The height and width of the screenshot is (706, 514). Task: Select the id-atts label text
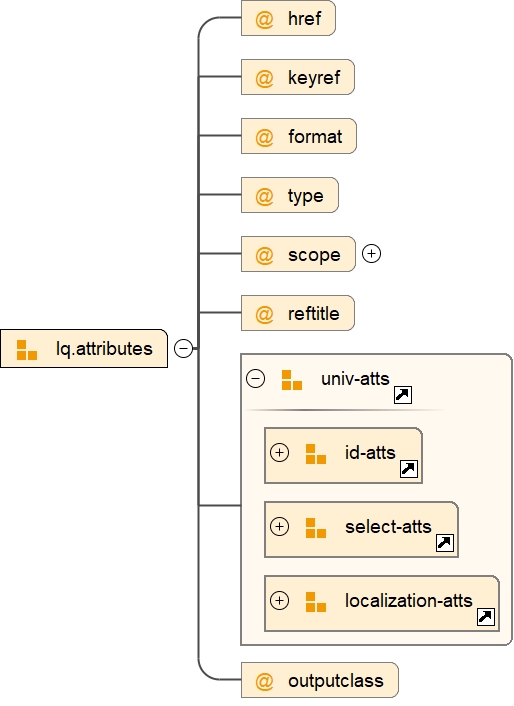click(x=370, y=453)
